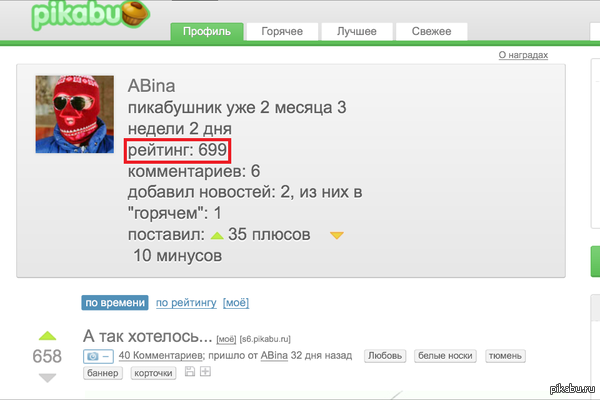Viewport: 600px width, 400px height.
Task: Open the Свежее tab
Action: click(x=432, y=32)
